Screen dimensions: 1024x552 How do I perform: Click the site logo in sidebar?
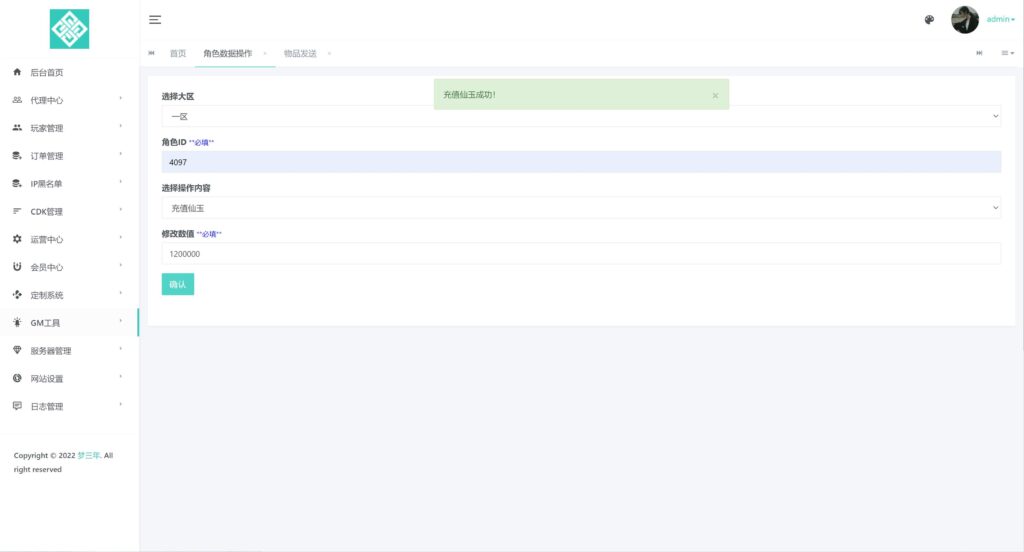click(69, 29)
